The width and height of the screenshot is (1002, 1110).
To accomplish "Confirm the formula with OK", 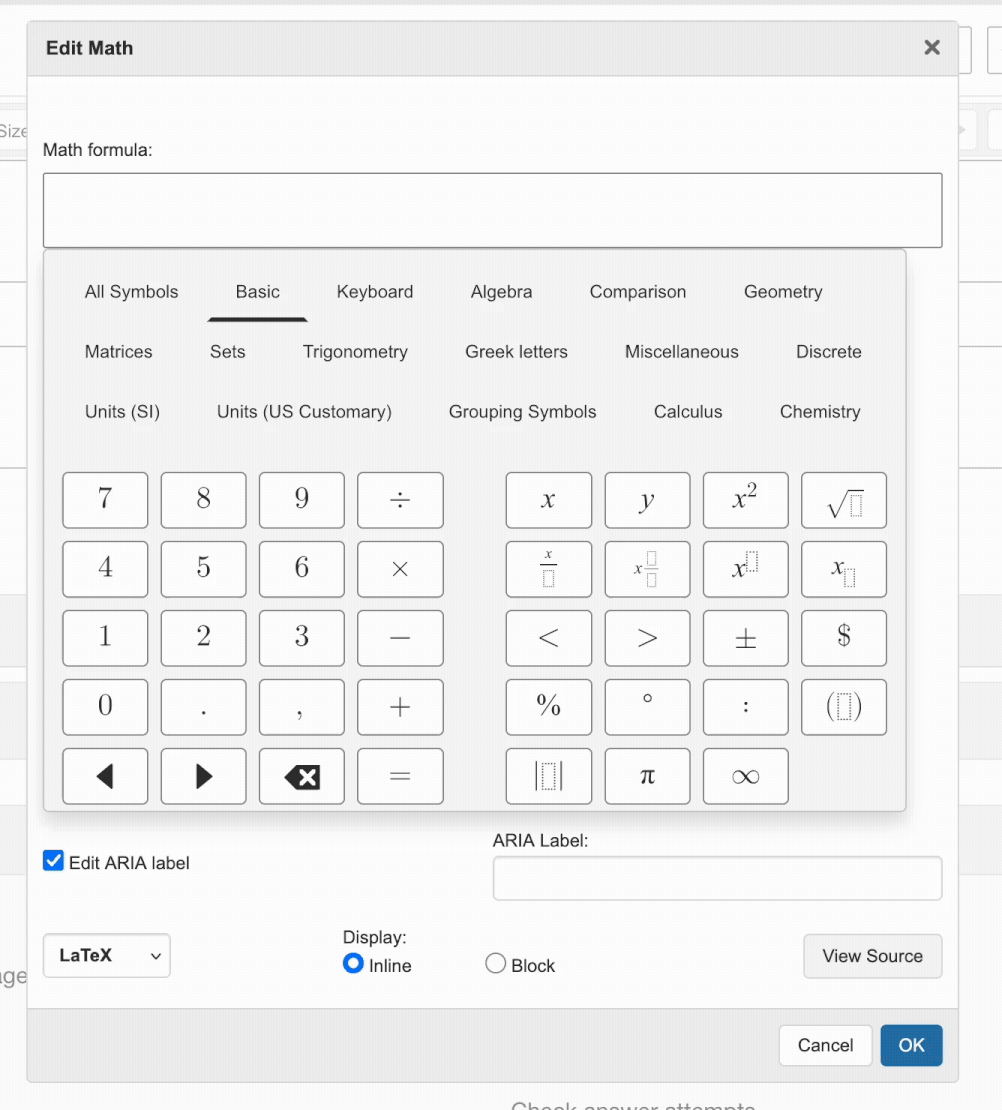I will pos(911,1045).
